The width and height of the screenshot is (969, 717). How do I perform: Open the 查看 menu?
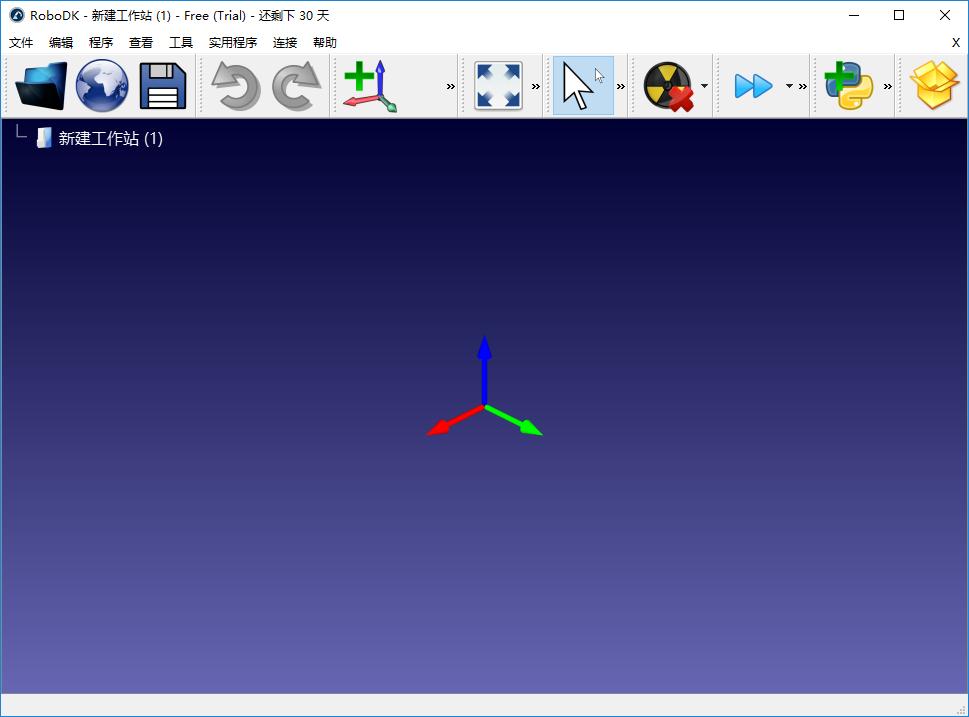[x=141, y=43]
